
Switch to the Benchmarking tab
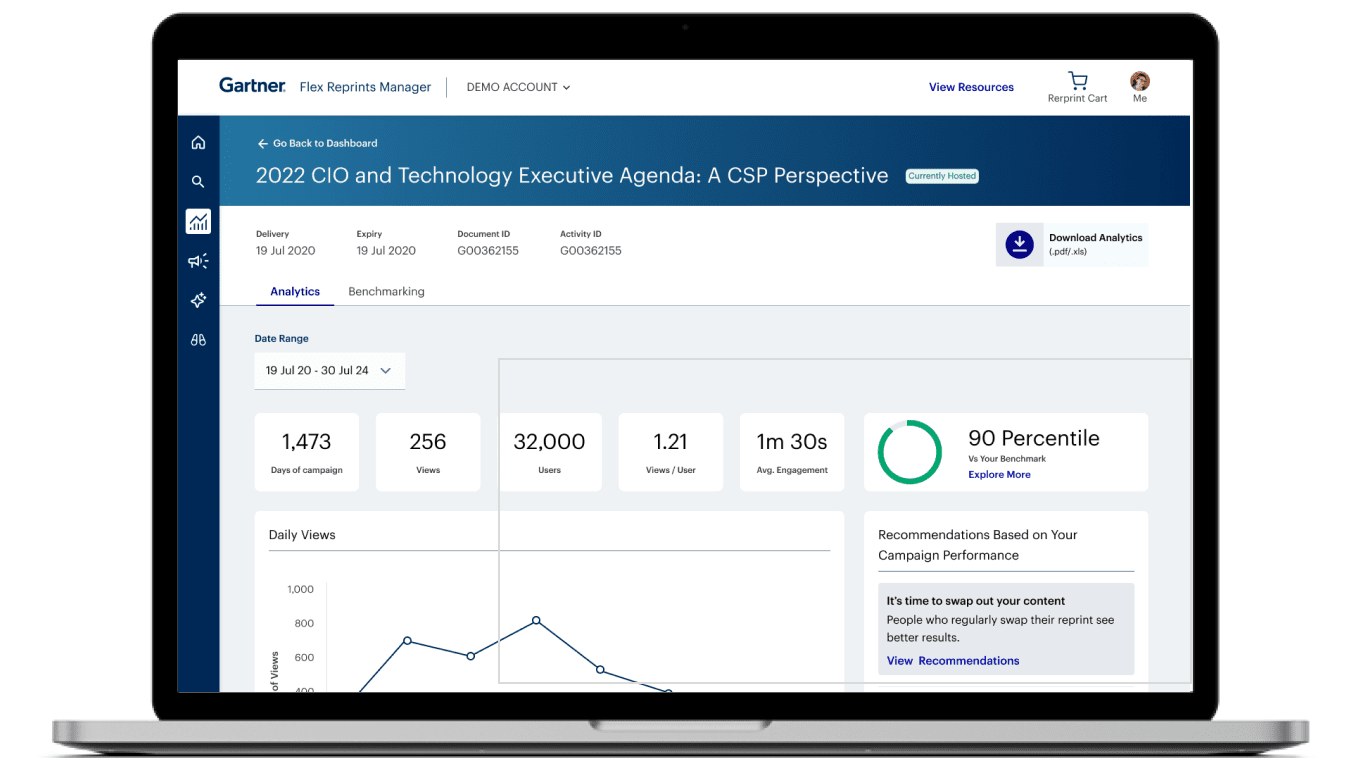[386, 292]
